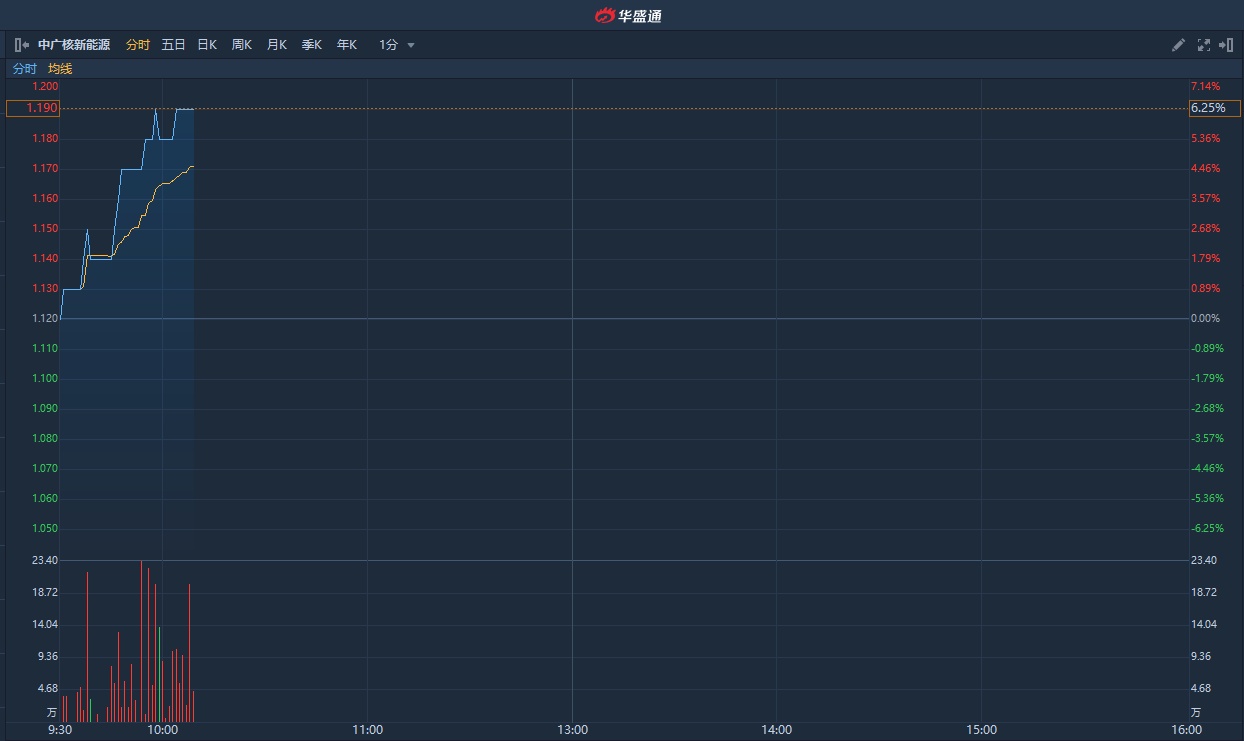The width and height of the screenshot is (1244, 741).
Task: Click the 11:00 time axis marker
Action: point(367,730)
